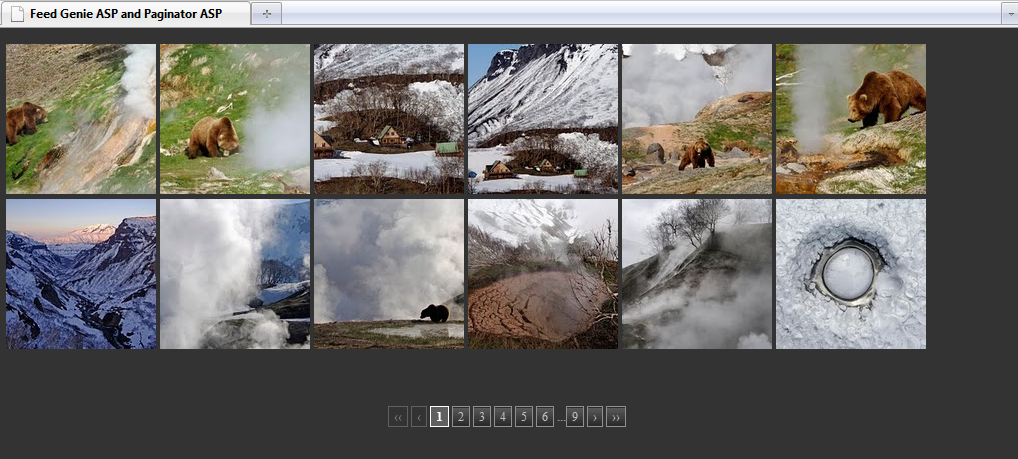
Task: Go to page 3 in the paginator
Action: [482, 417]
